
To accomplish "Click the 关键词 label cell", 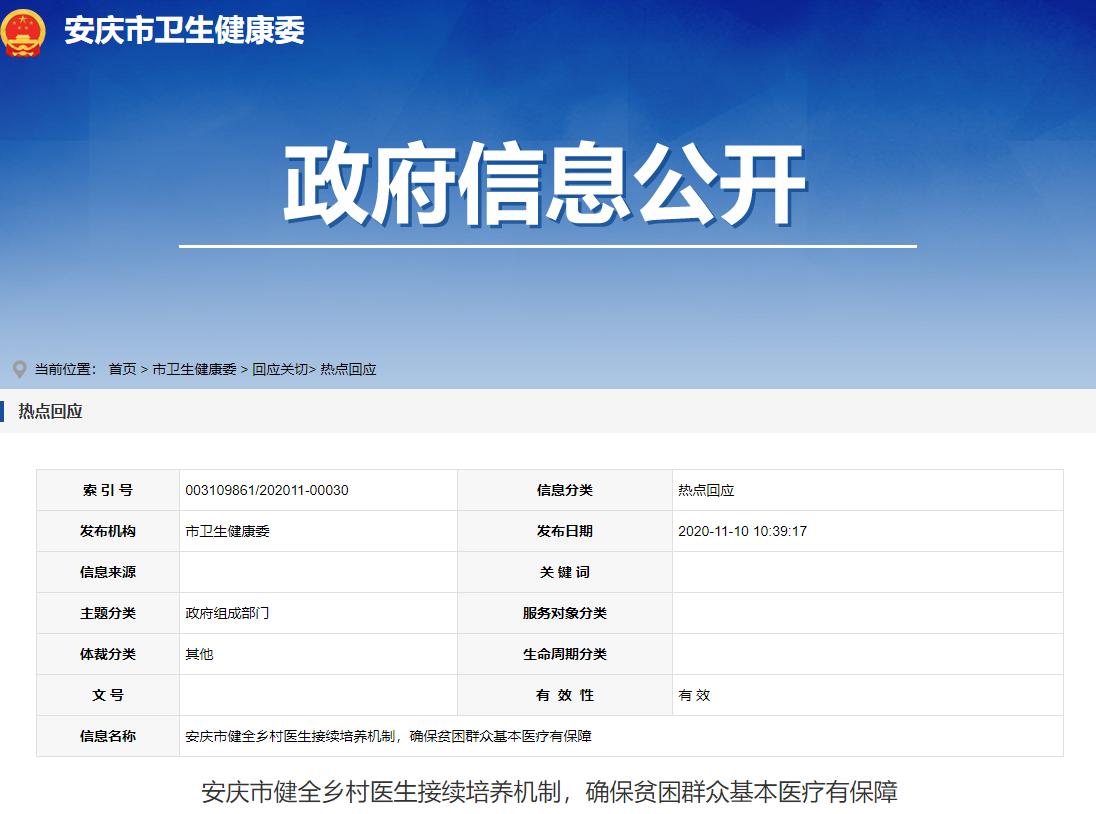I will click(x=565, y=572).
